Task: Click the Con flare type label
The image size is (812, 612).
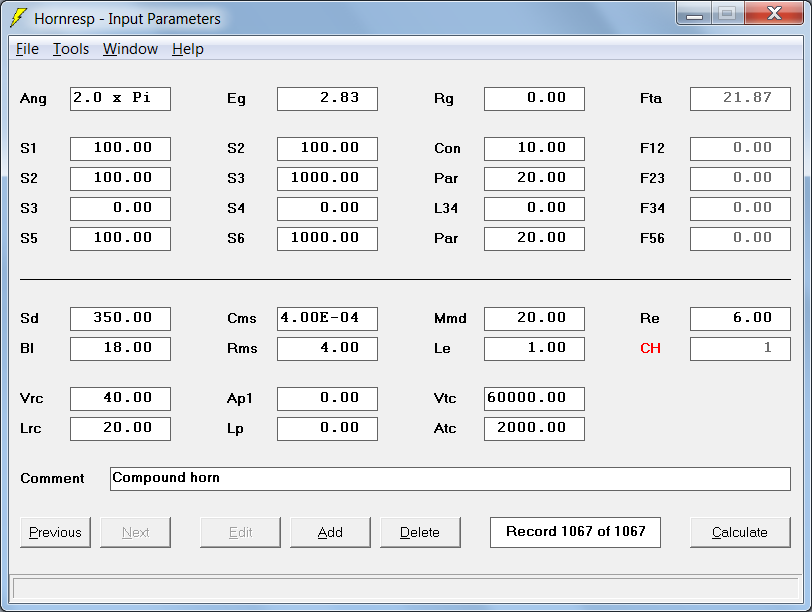Action: [447, 149]
